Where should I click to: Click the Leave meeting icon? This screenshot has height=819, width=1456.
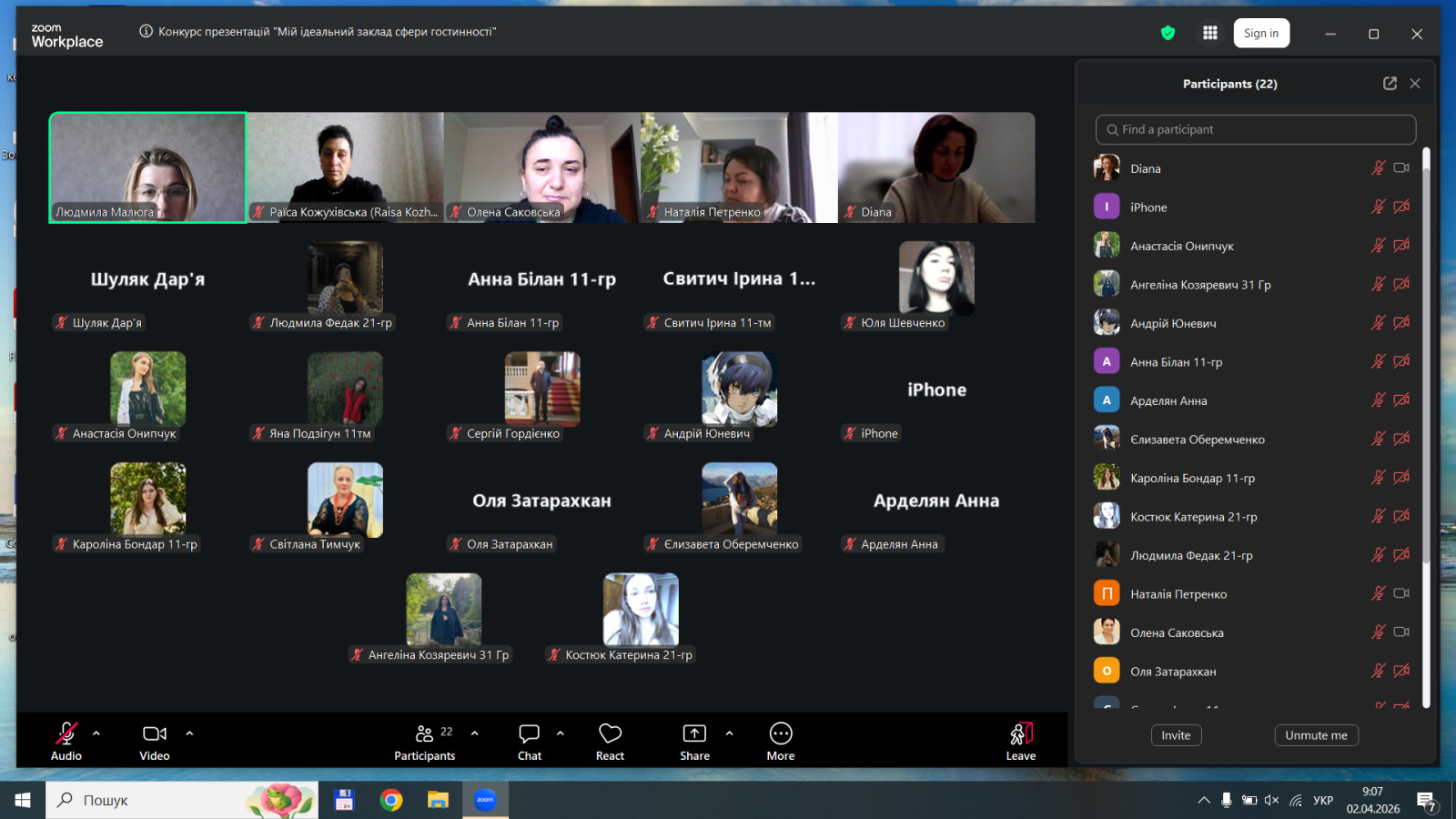[x=1020, y=740]
